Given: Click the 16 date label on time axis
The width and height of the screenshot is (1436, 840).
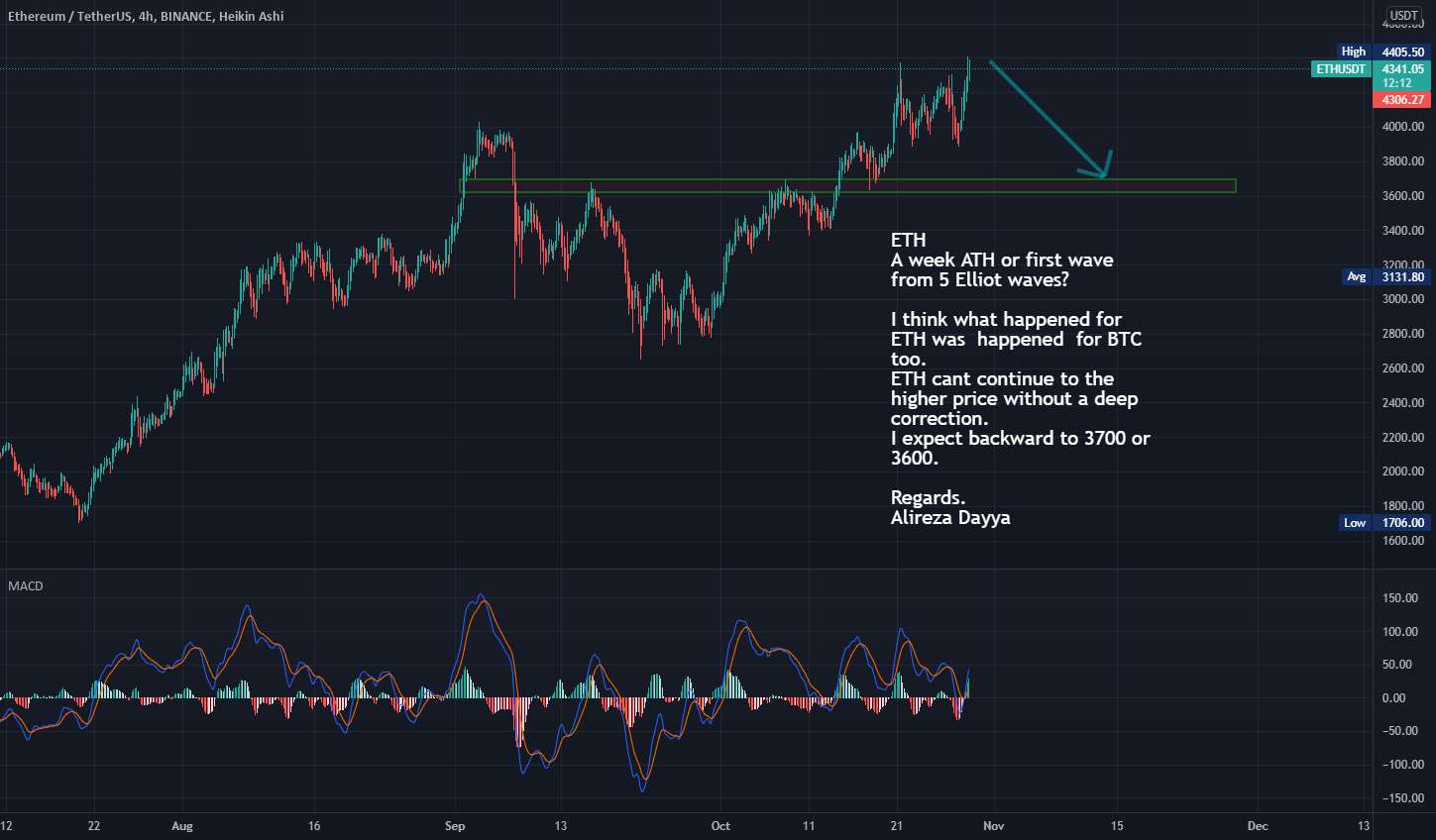Looking at the screenshot, I should click(x=314, y=826).
